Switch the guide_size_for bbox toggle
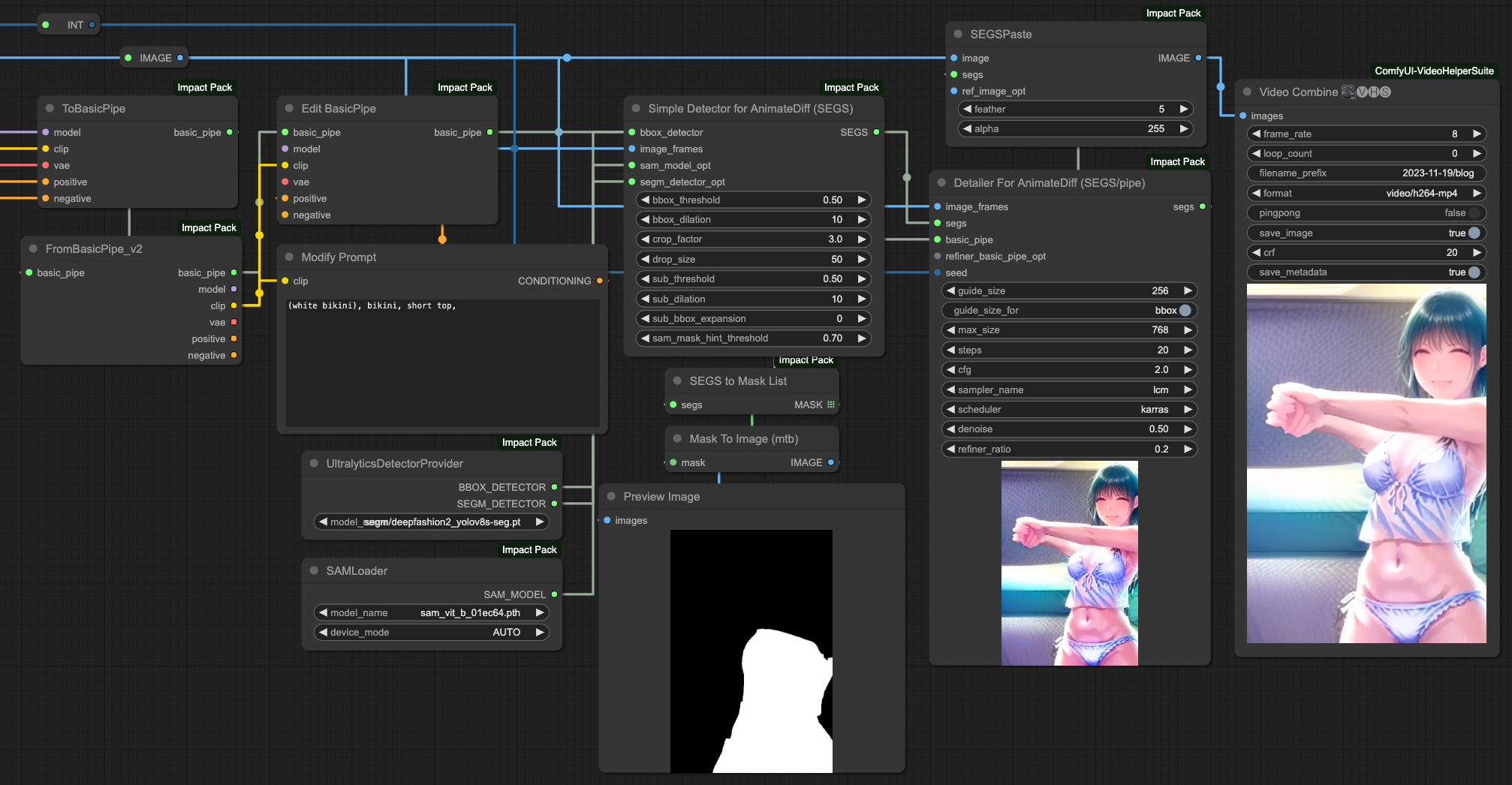Image resolution: width=1512 pixels, height=785 pixels. (1069, 311)
